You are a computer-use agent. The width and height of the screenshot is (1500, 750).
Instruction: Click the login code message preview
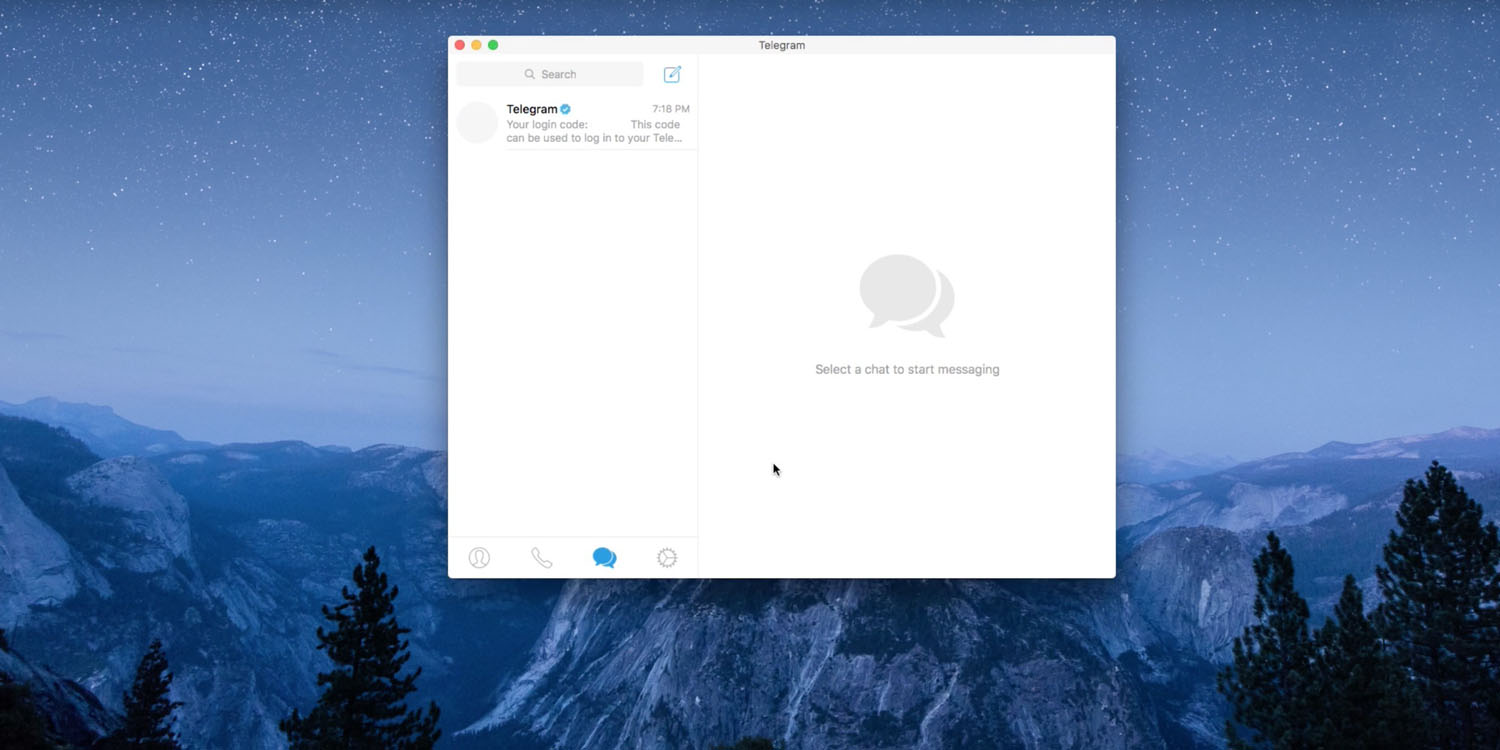point(593,131)
